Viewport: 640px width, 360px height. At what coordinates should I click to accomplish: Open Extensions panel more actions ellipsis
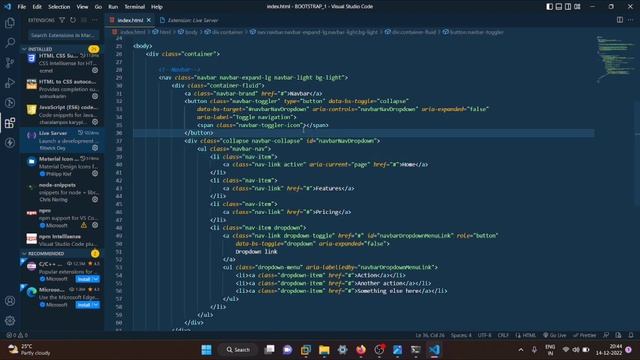point(95,20)
